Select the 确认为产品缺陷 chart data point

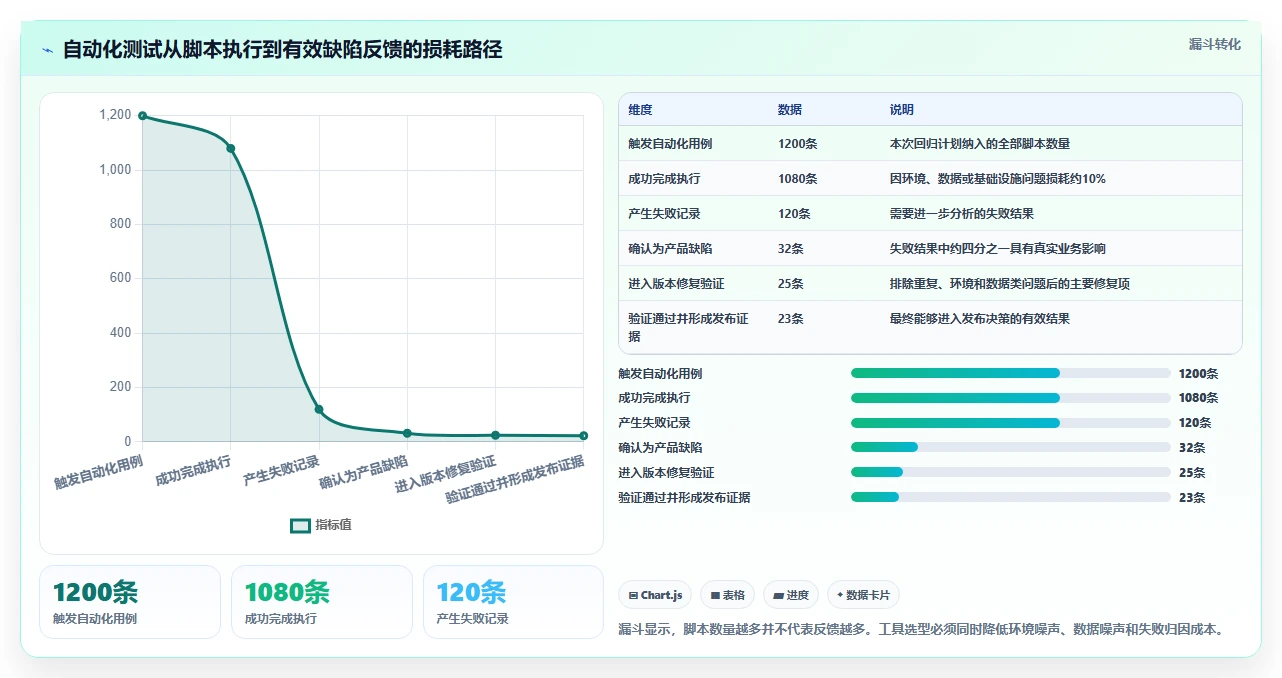pos(407,433)
